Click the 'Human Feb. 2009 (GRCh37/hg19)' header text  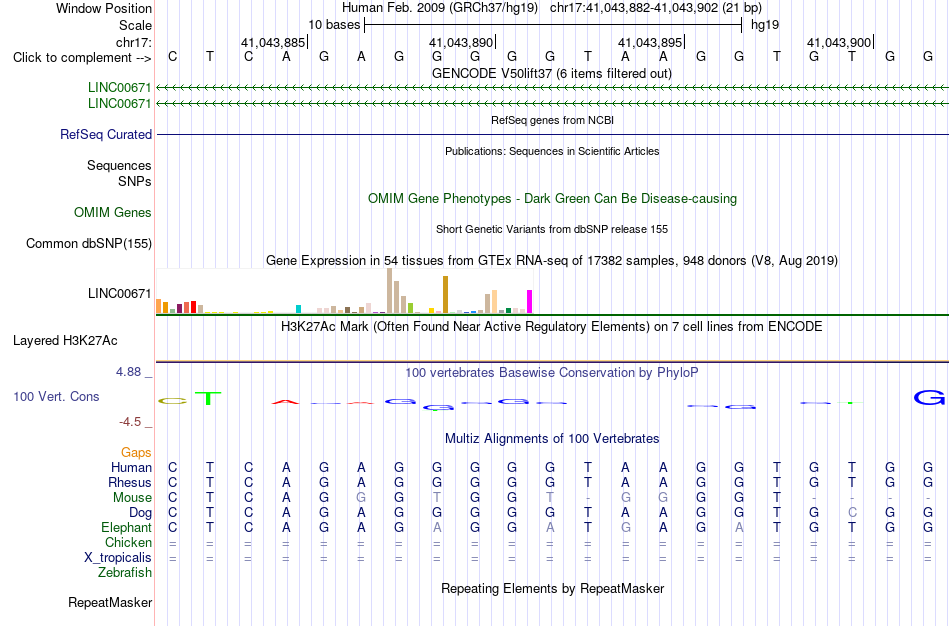point(440,8)
